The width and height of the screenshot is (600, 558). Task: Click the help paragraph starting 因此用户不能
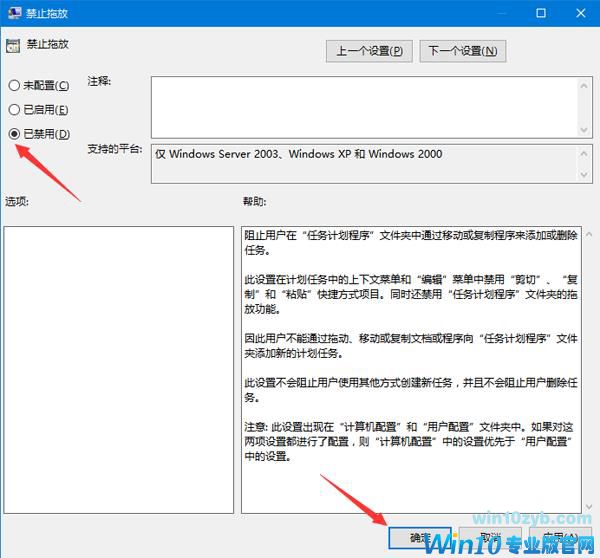411,346
